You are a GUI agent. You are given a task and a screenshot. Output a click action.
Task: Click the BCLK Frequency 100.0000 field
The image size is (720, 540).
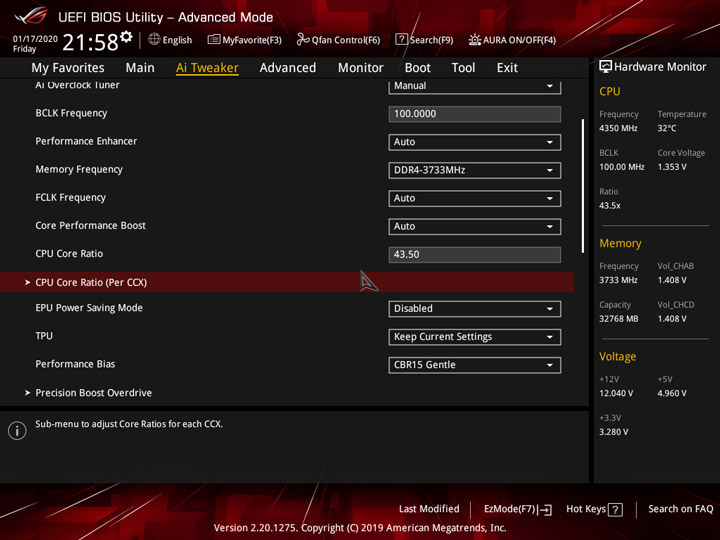(474, 114)
